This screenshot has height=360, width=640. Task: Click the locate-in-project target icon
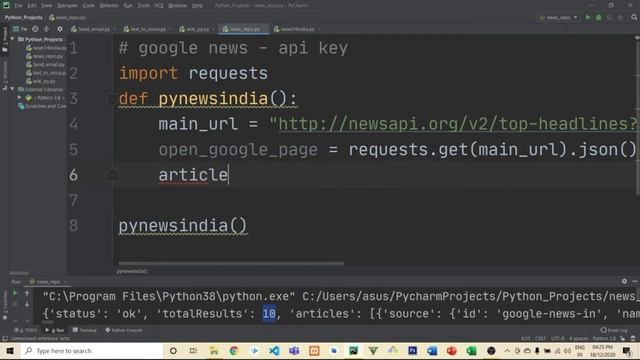coord(36,29)
